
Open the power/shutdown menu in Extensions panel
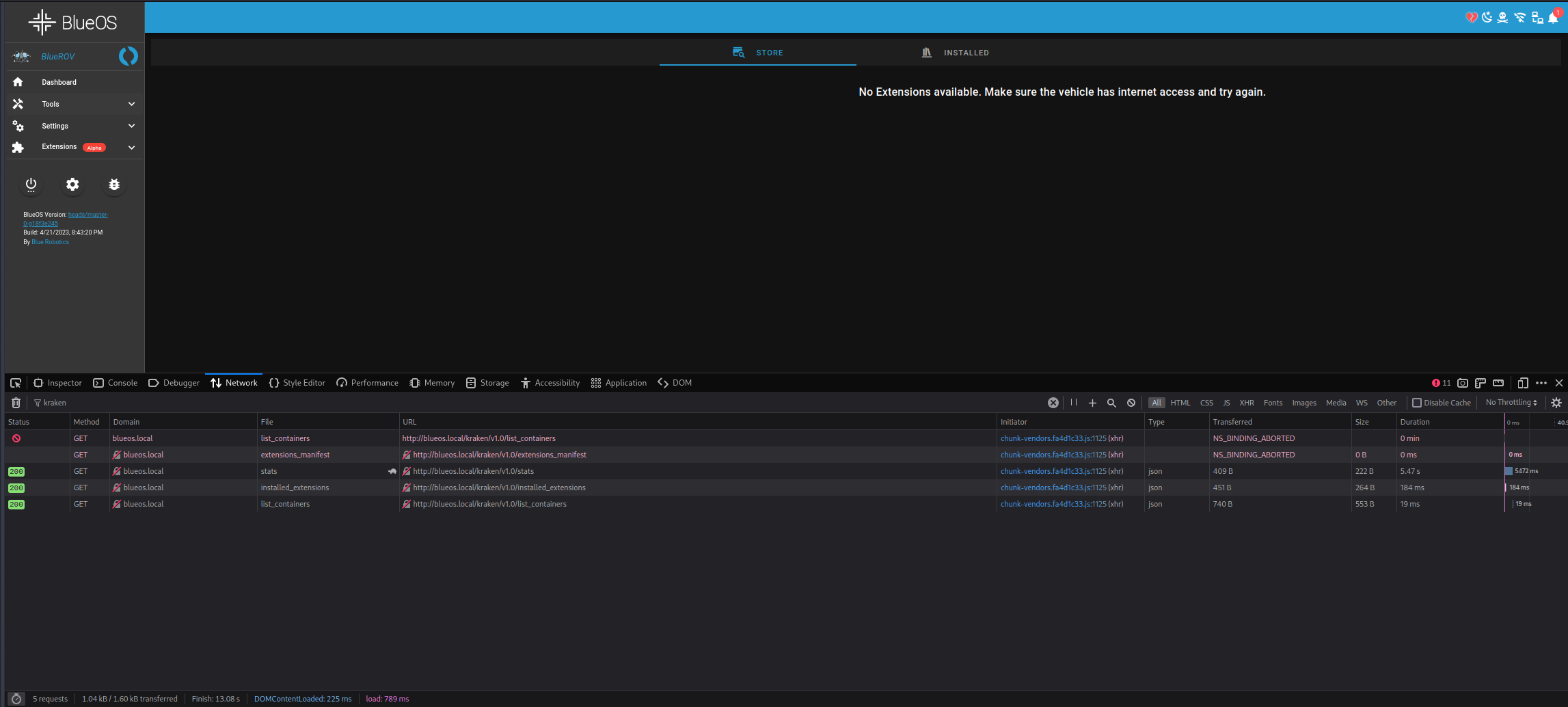31,185
